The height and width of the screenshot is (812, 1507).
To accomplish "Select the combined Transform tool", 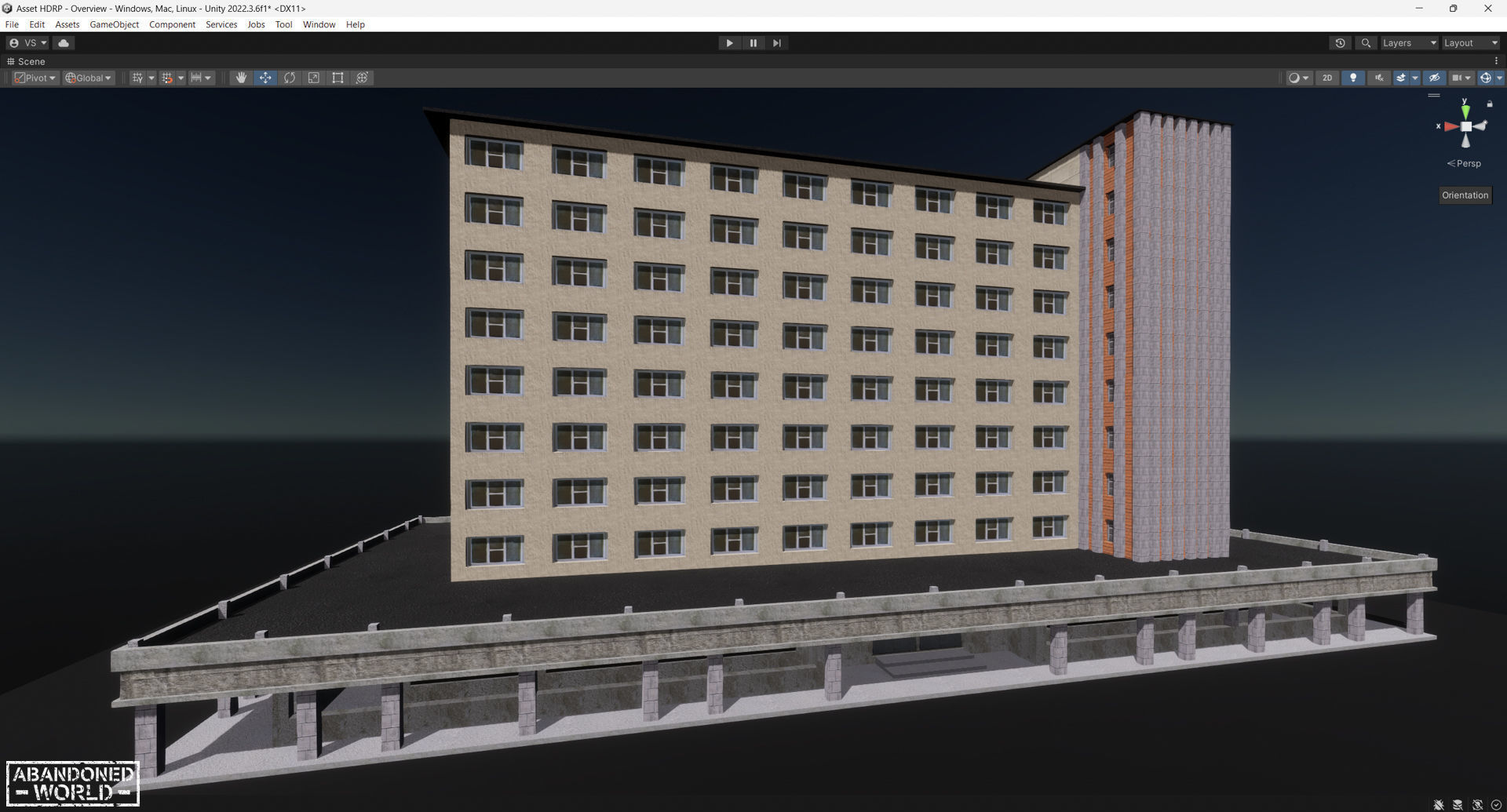I will (362, 78).
